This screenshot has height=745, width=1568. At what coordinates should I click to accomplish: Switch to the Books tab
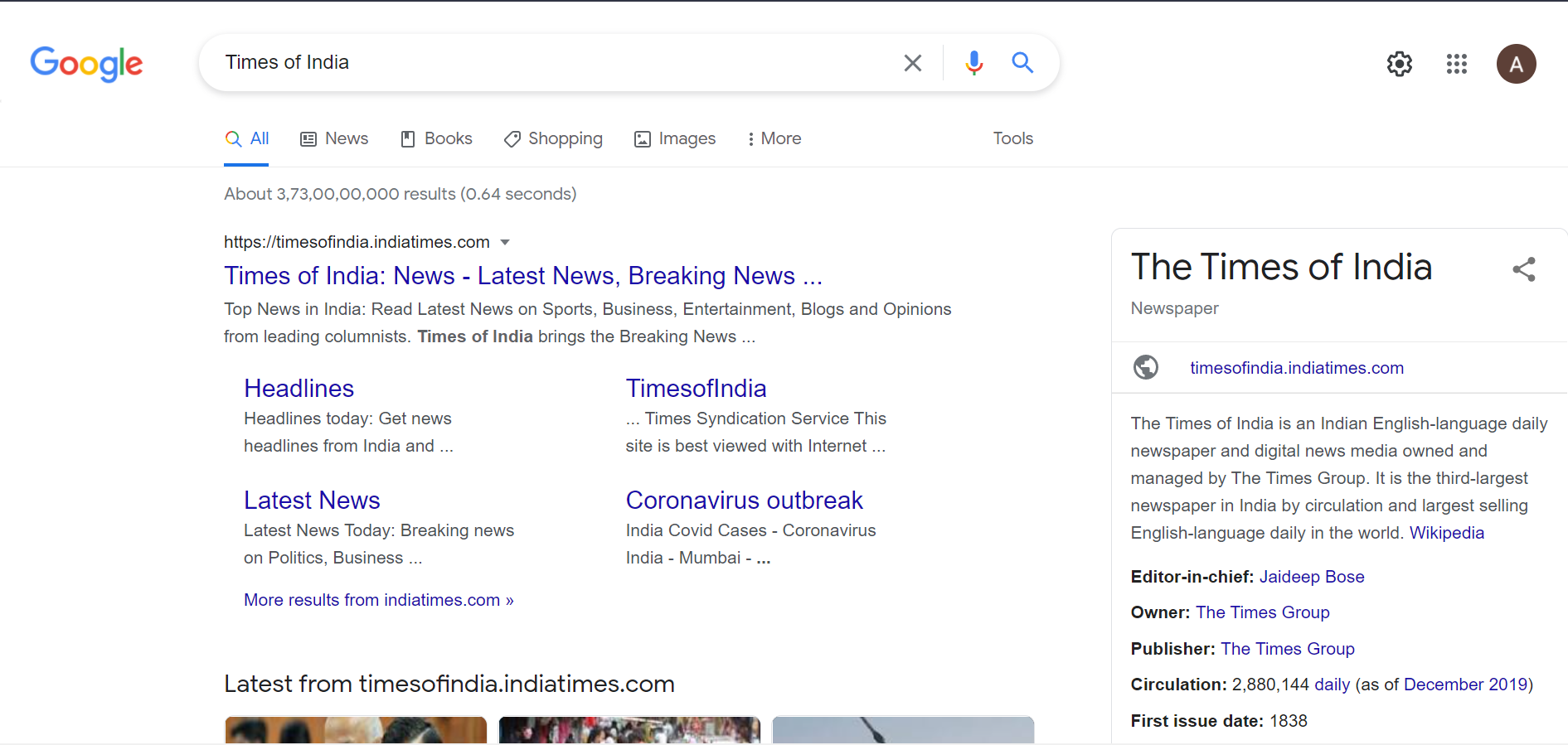436,139
